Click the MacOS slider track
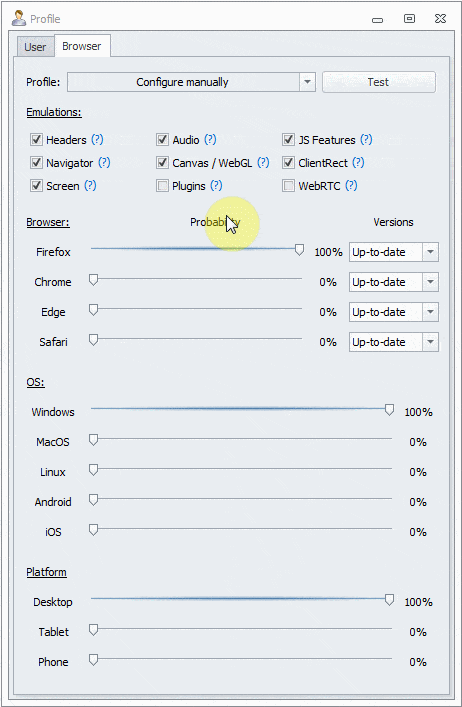The height and width of the screenshot is (707, 462). point(241,439)
